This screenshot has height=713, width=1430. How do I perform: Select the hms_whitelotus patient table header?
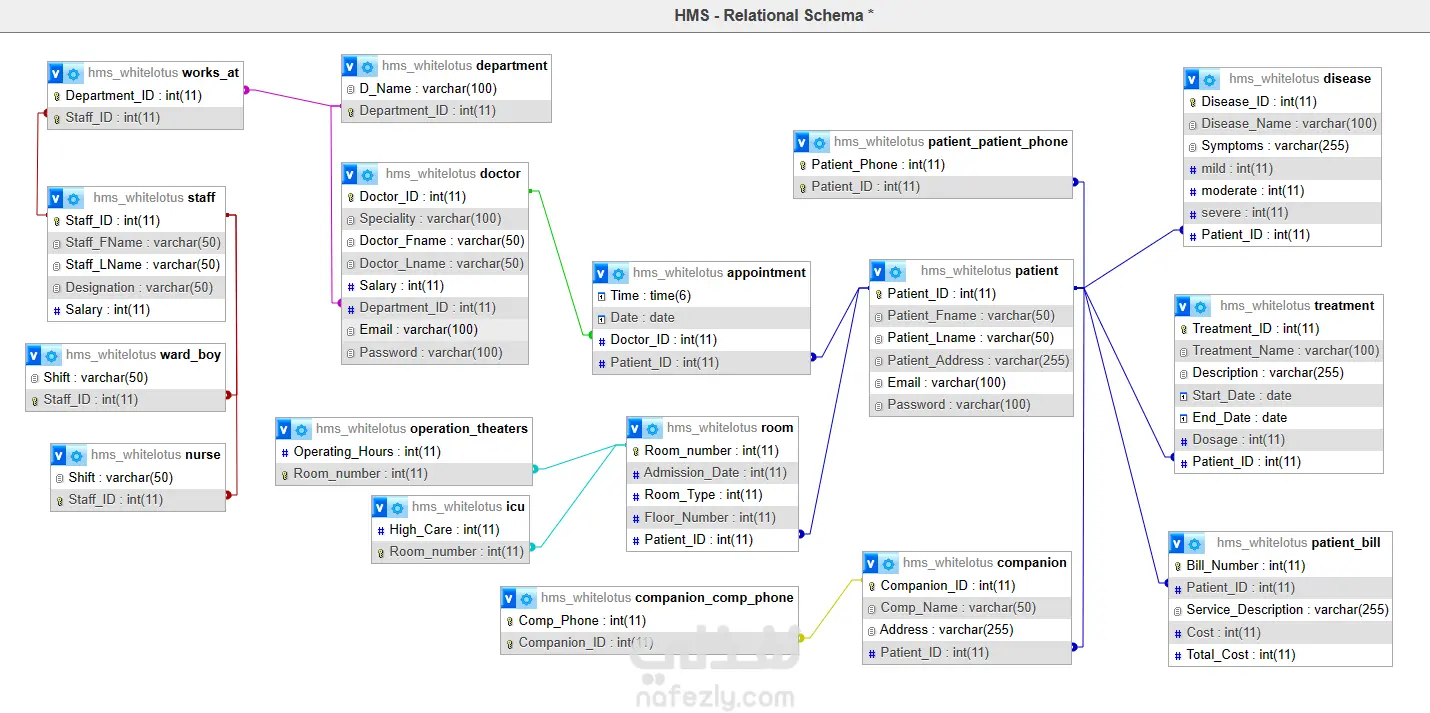989,271
